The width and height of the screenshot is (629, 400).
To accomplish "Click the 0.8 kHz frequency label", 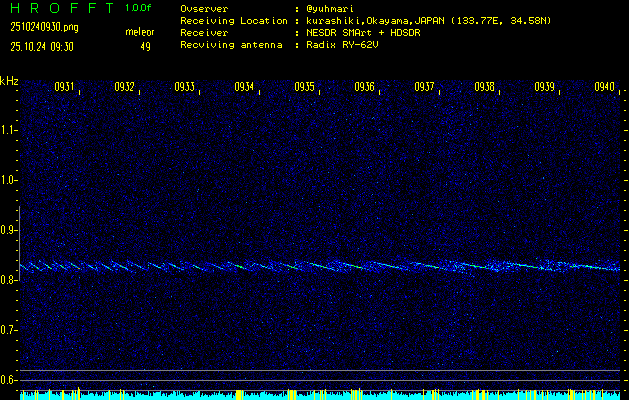I will [9, 280].
